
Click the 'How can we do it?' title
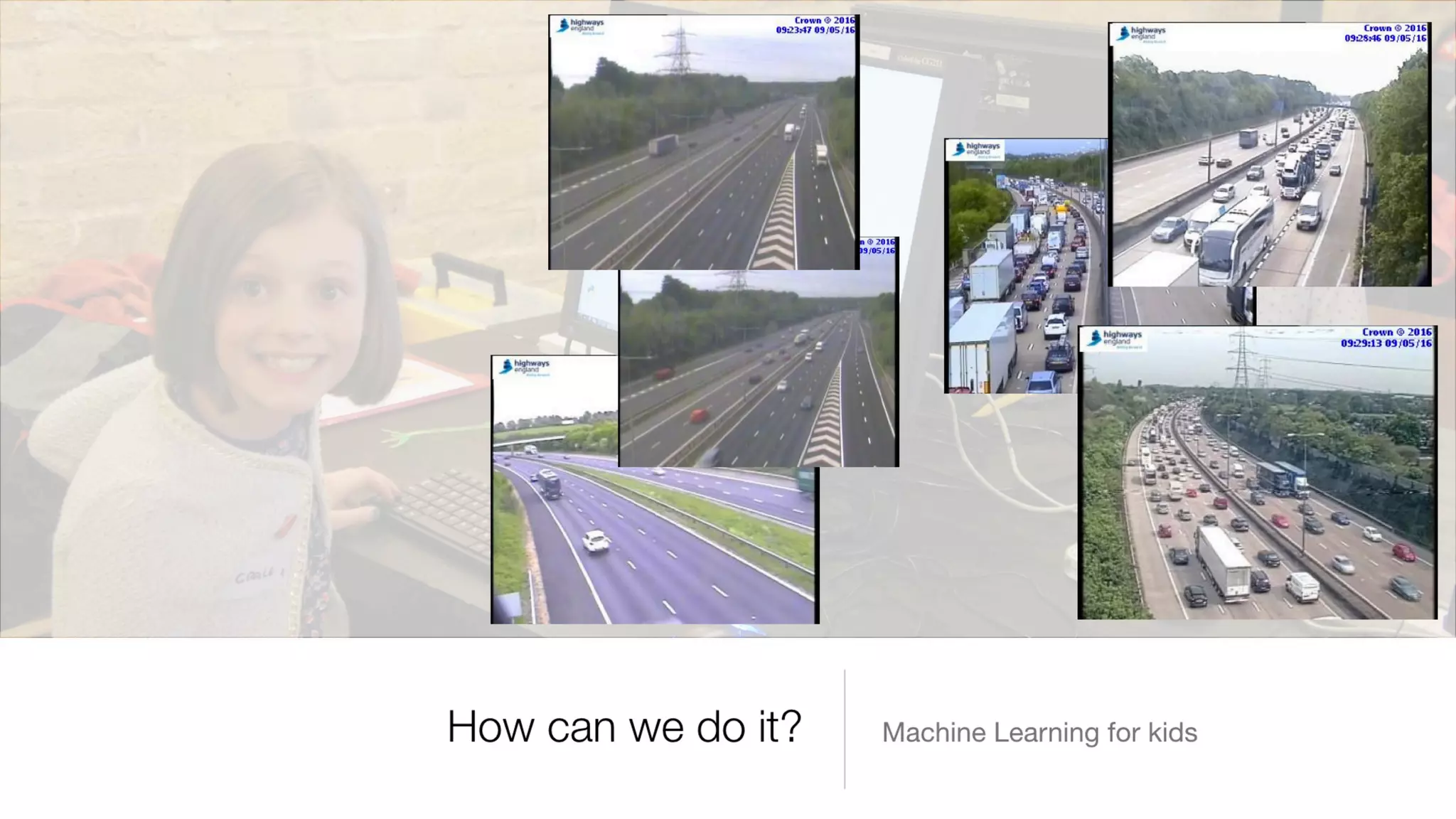(x=624, y=727)
